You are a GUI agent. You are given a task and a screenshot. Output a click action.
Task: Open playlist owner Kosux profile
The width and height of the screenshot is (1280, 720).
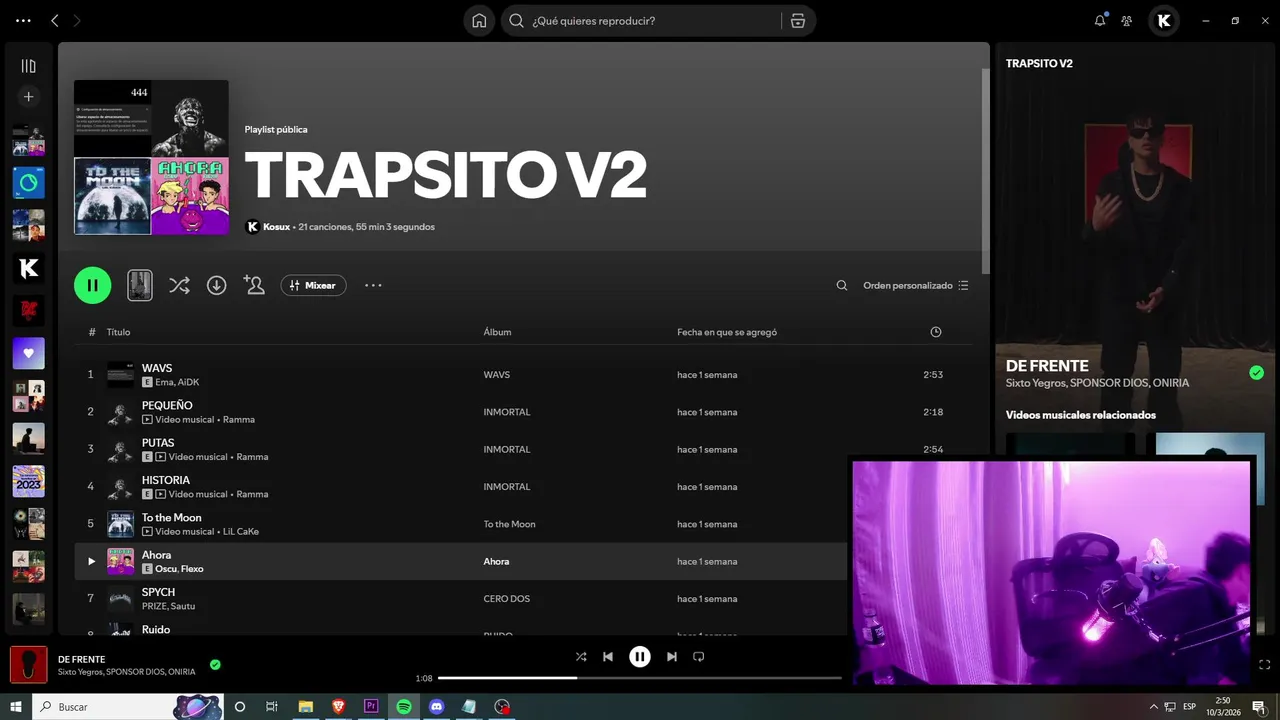point(276,227)
